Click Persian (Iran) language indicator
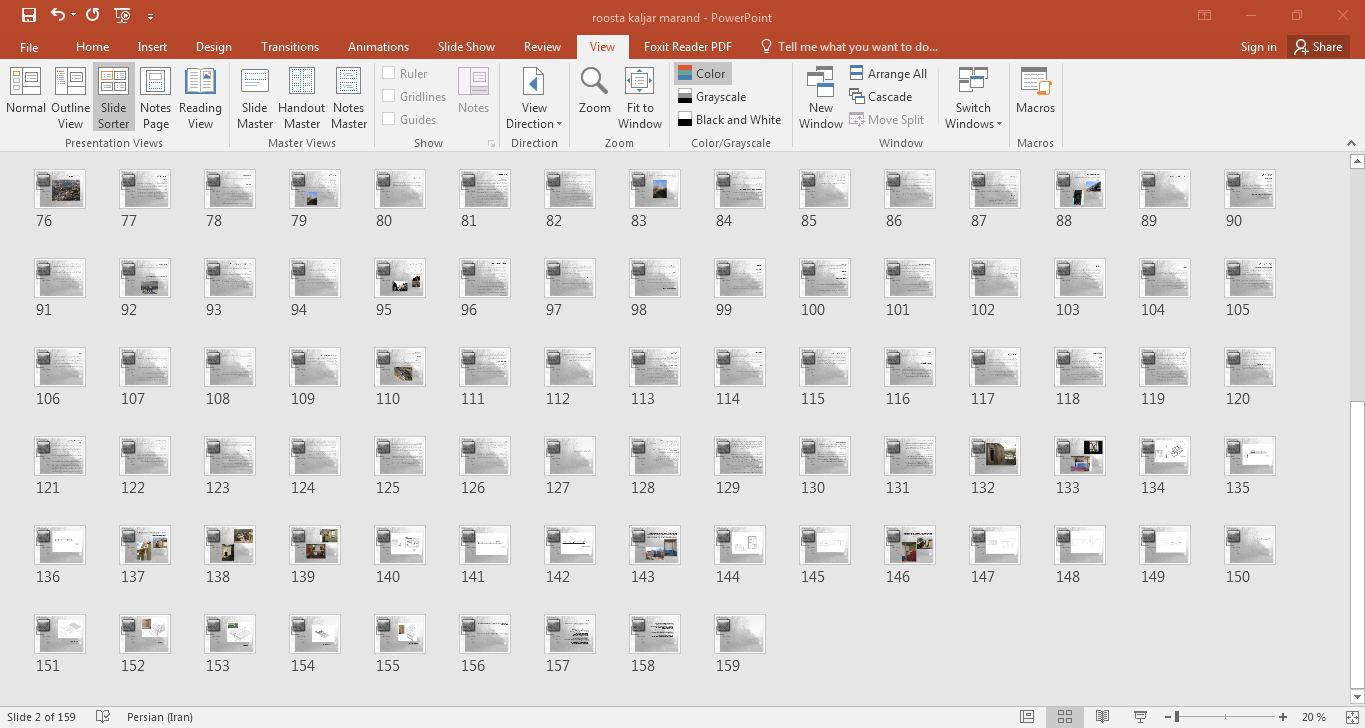The width and height of the screenshot is (1365, 728). [x=160, y=717]
